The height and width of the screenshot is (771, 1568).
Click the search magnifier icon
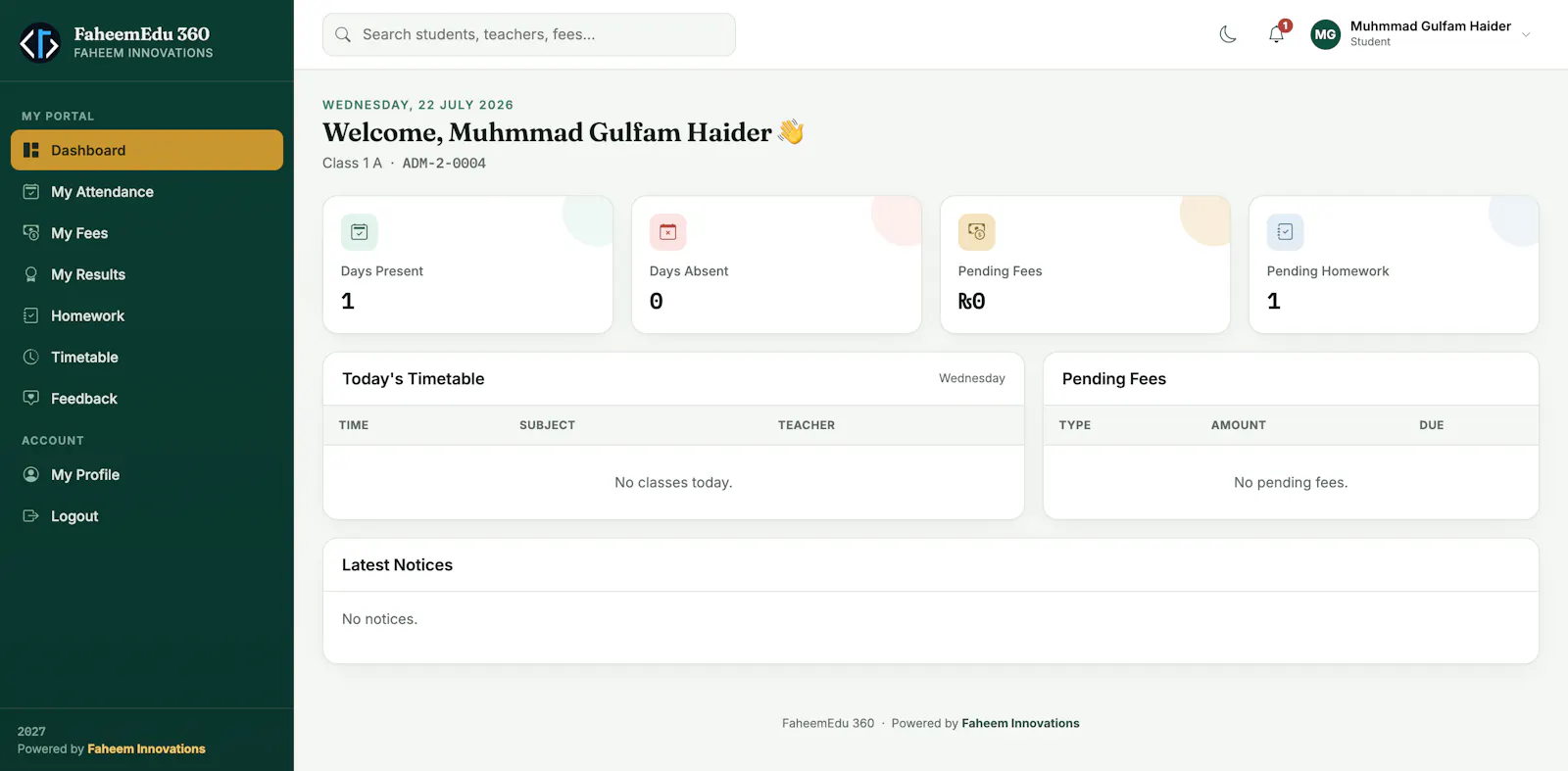coord(343,34)
